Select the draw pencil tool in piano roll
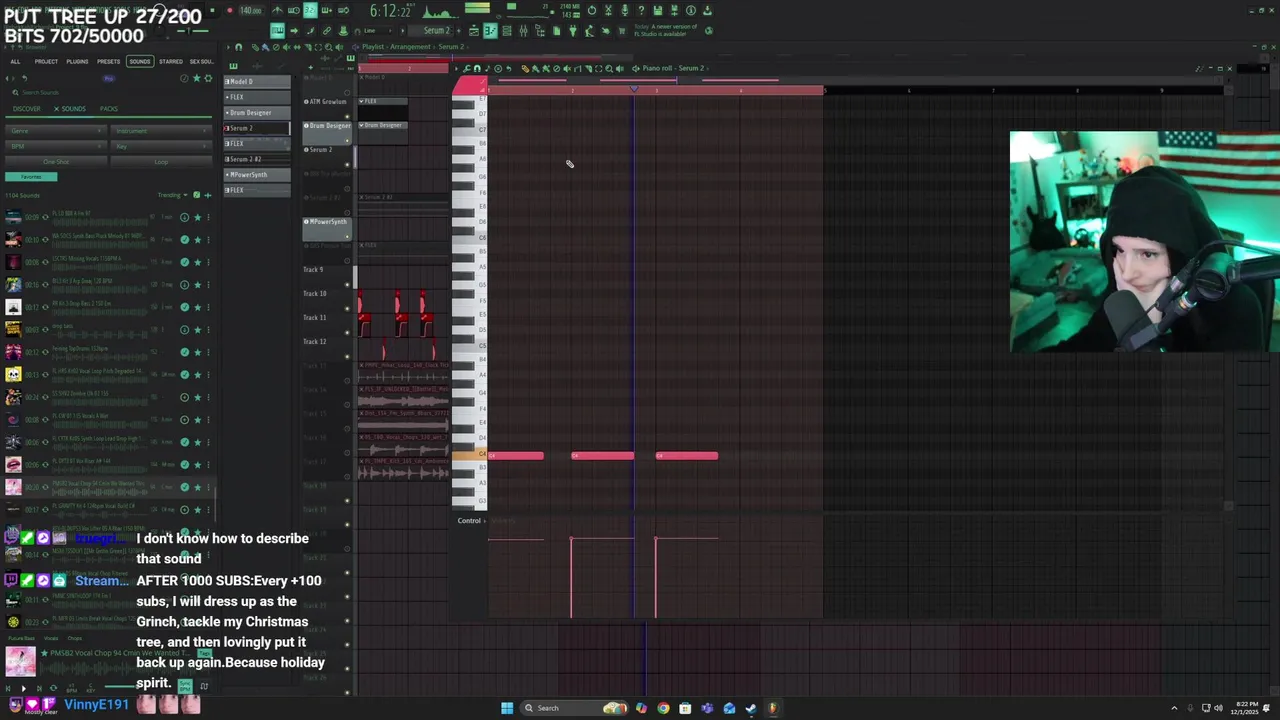 (525, 69)
